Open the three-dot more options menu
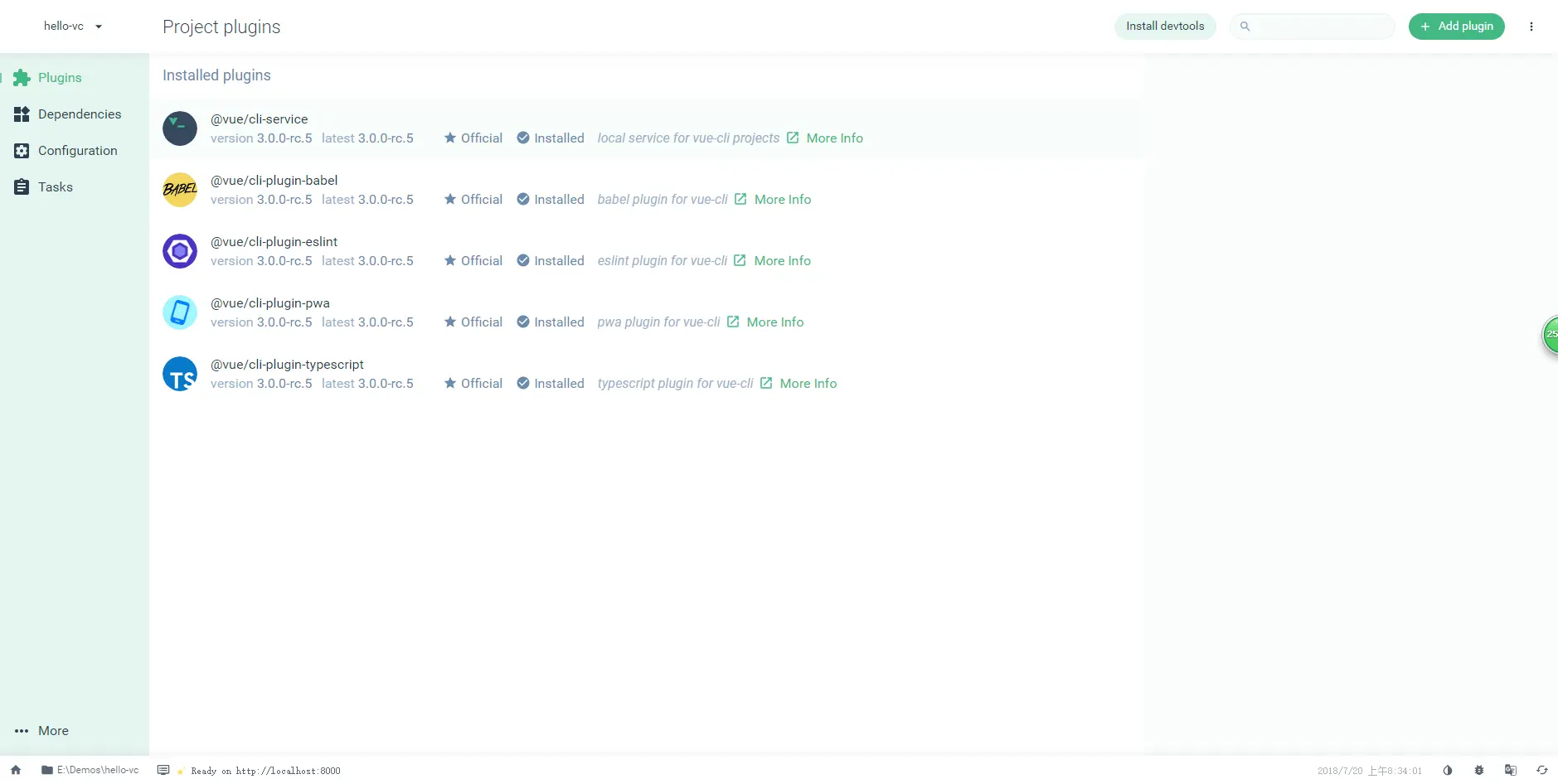Screen dimensions: 1558x784 pyautogui.click(x=1531, y=27)
